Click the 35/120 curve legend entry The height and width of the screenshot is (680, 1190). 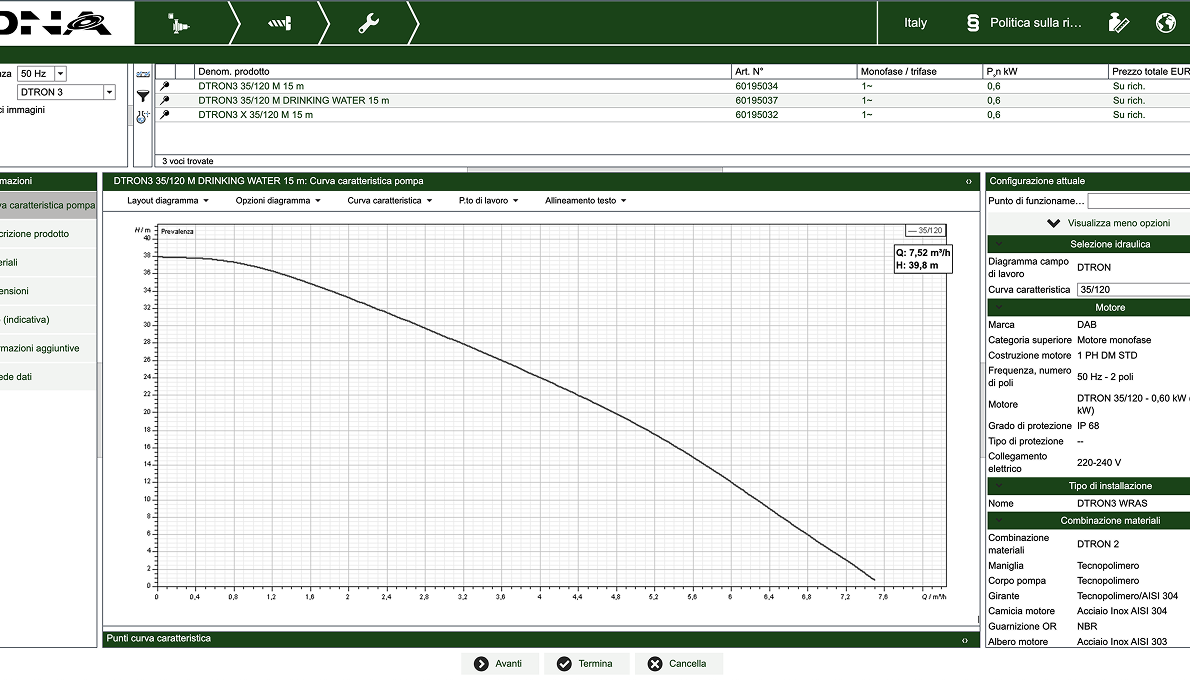[925, 231]
